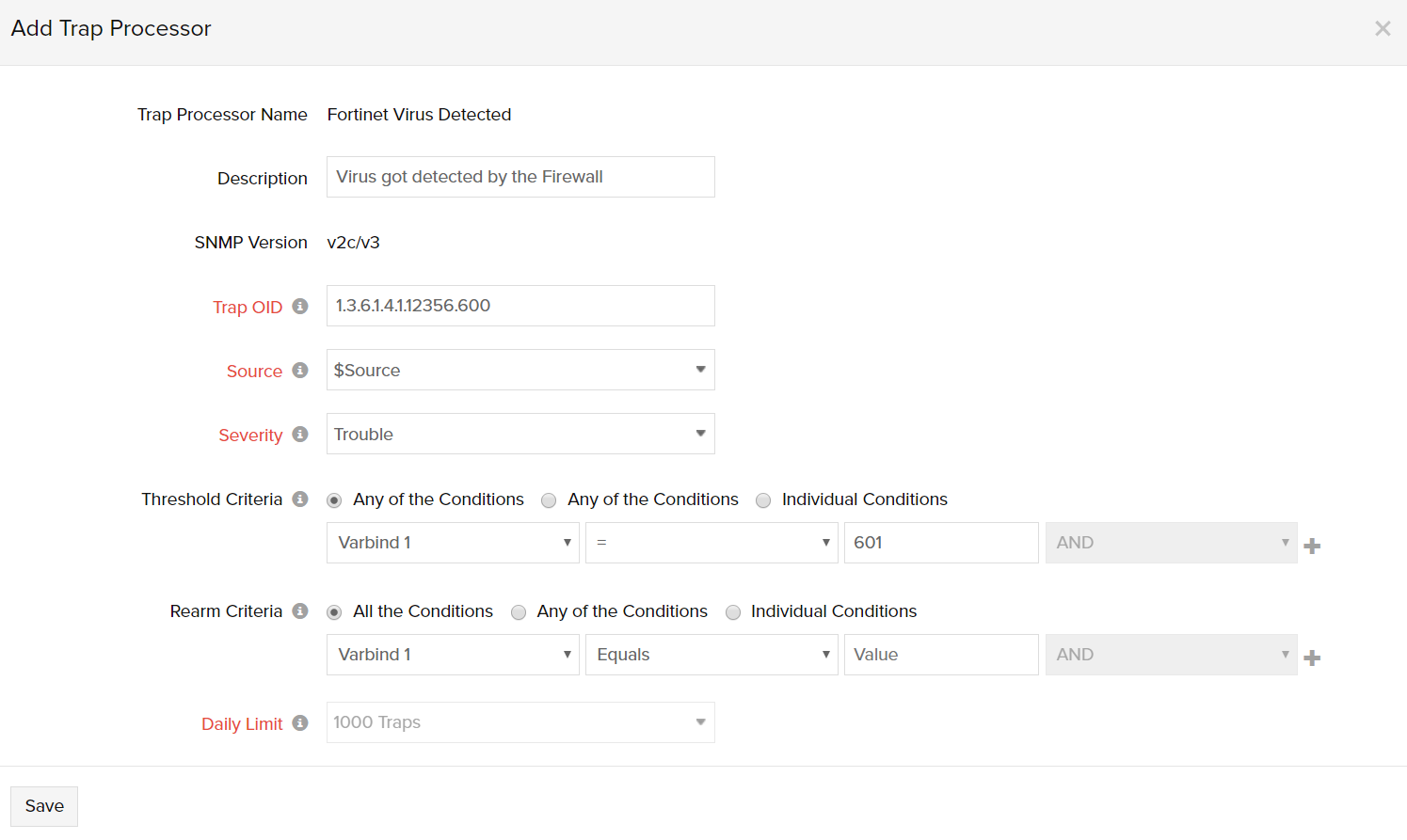Click the Rearm Criteria info icon
The width and height of the screenshot is (1407, 840).
point(300,611)
